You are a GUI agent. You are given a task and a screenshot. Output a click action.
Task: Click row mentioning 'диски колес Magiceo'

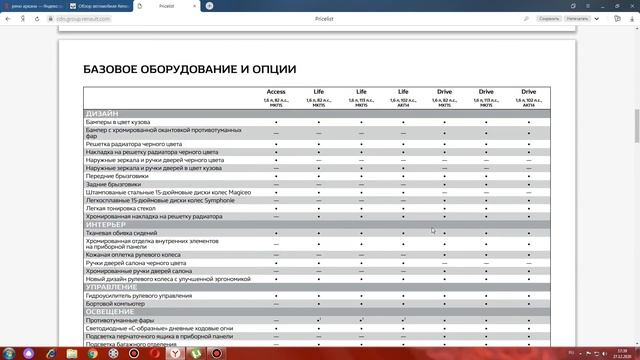point(317,192)
